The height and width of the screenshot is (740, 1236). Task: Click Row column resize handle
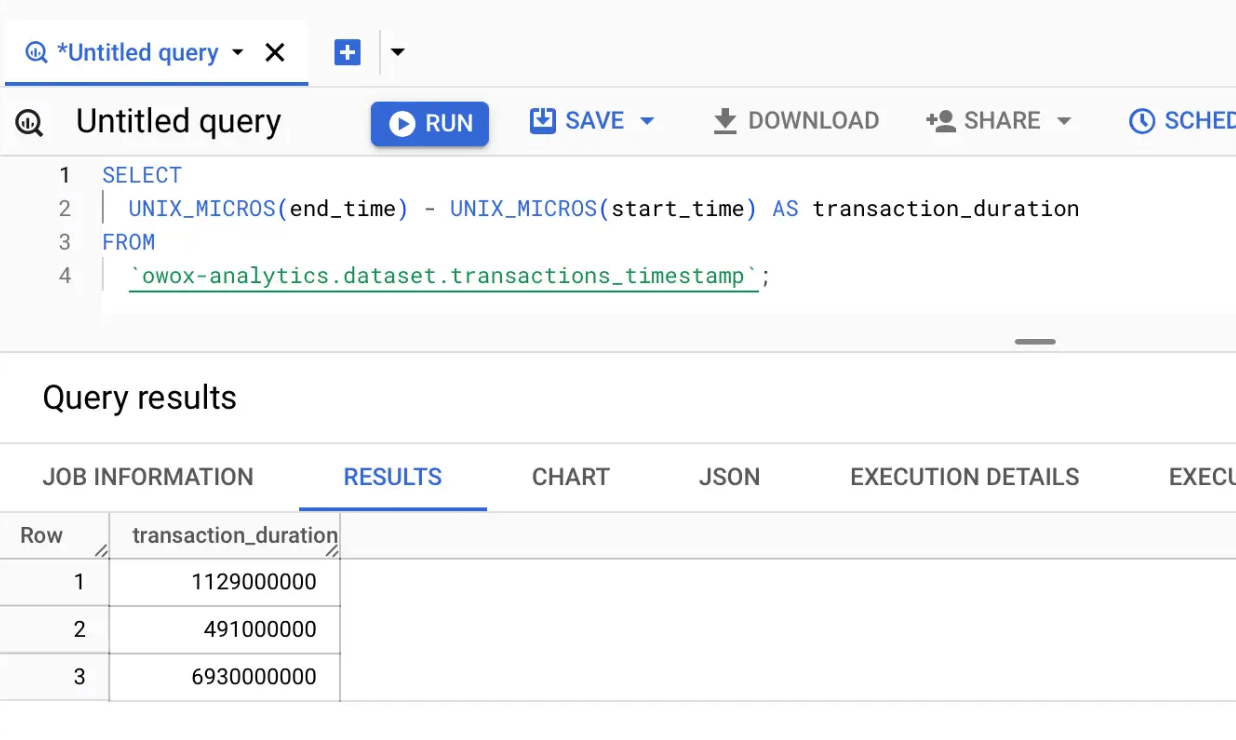pos(102,550)
